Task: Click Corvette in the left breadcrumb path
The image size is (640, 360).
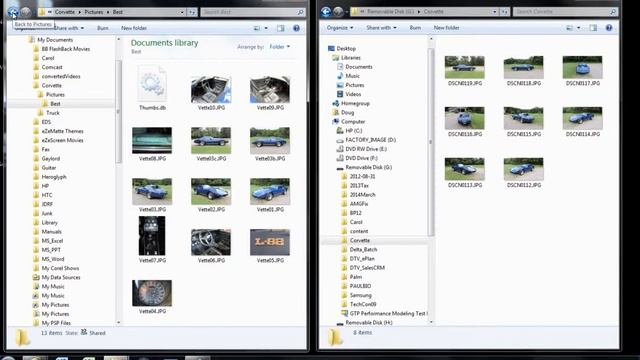Action: point(65,12)
